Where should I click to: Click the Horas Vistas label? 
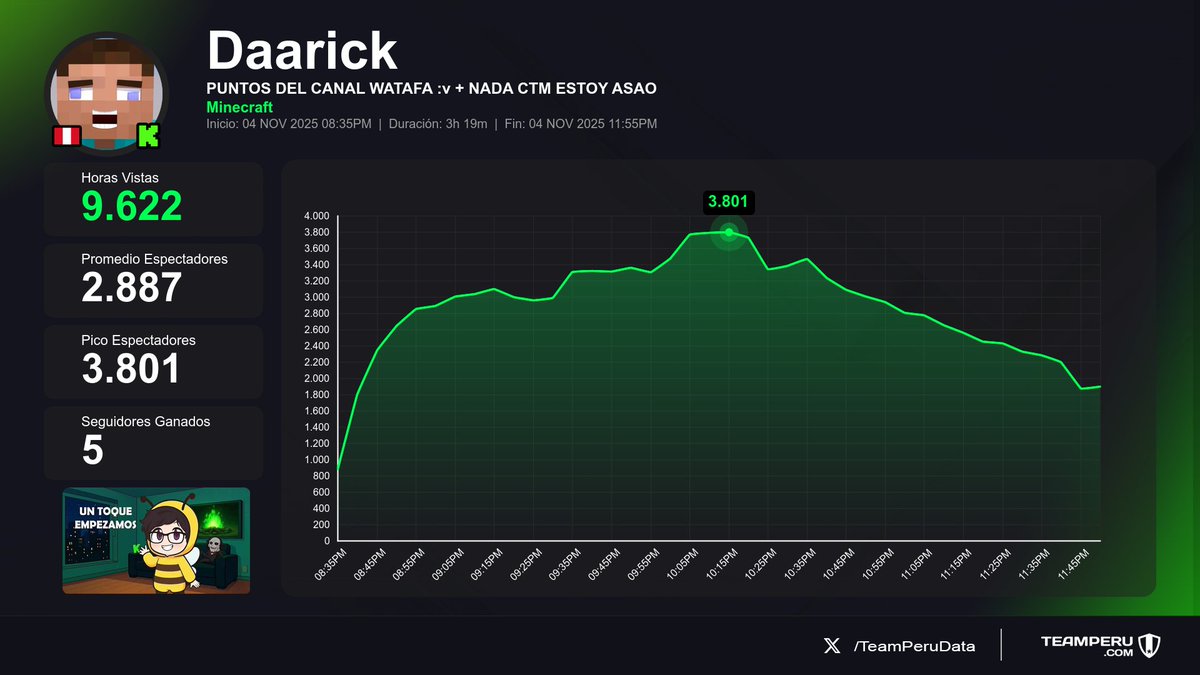(x=119, y=177)
